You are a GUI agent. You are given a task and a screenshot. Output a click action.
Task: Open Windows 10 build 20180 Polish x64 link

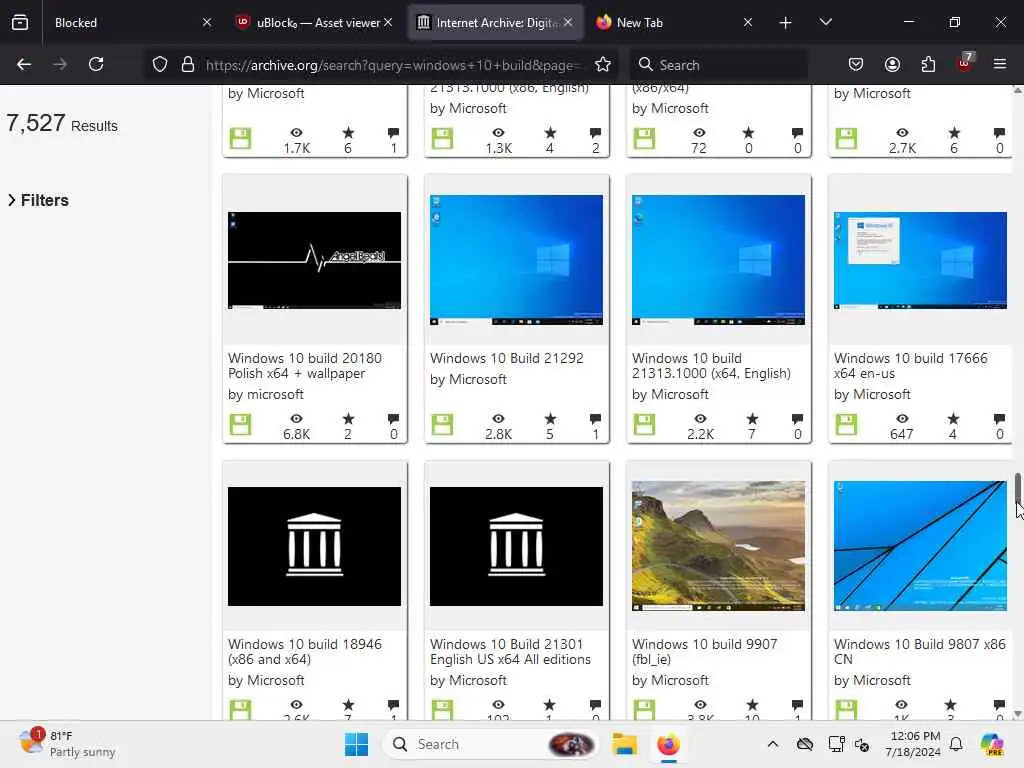pos(305,366)
